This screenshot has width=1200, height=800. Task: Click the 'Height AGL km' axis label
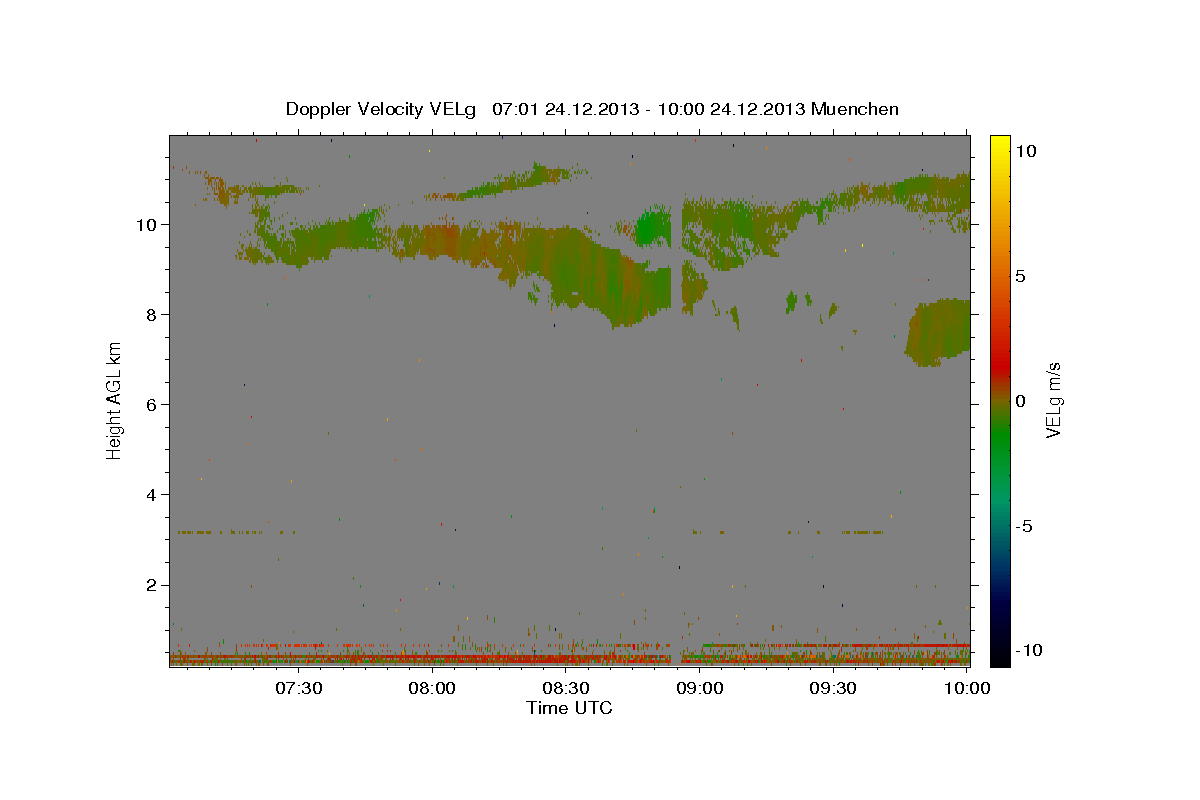tap(115, 399)
